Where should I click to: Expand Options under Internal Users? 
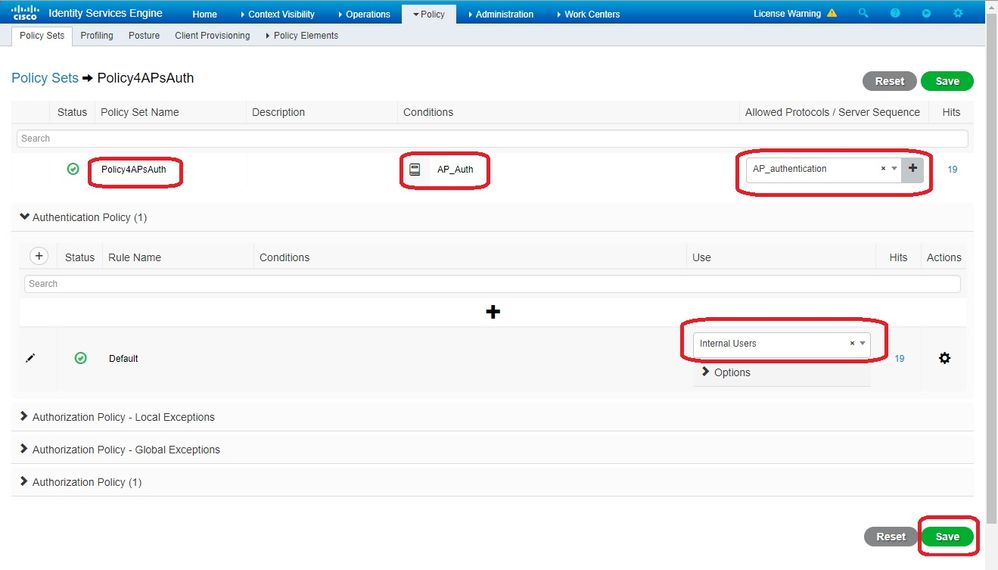[x=726, y=372]
